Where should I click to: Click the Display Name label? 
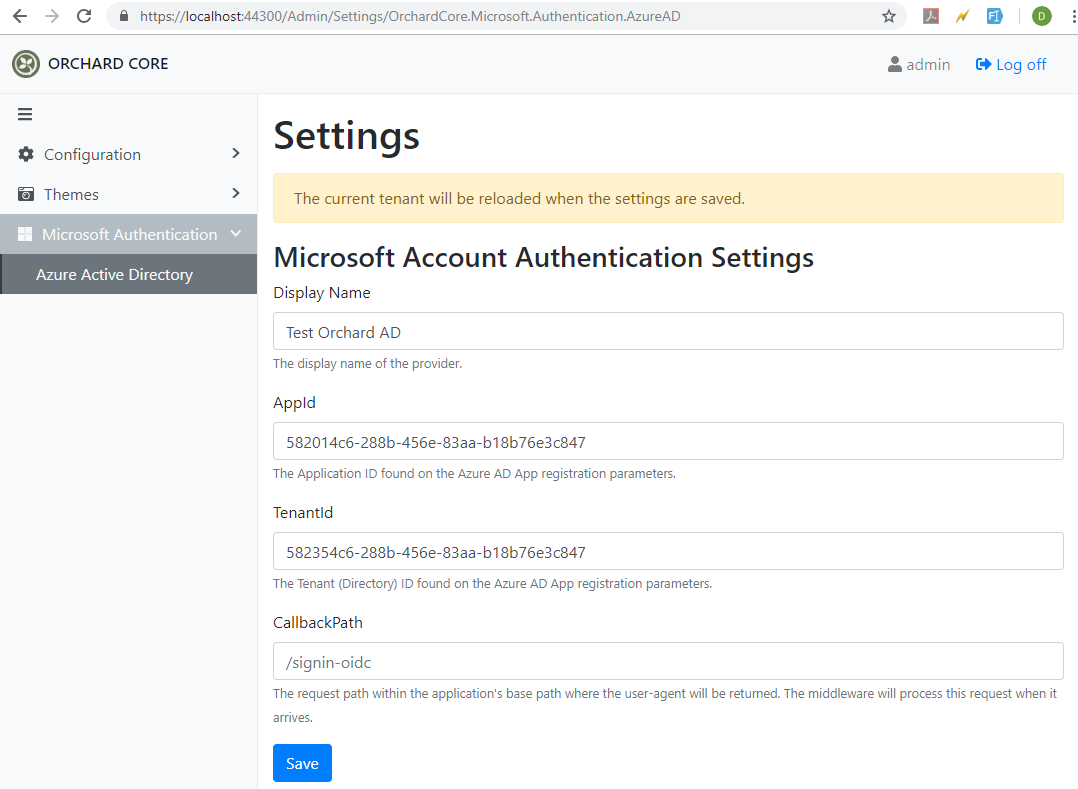click(x=322, y=293)
